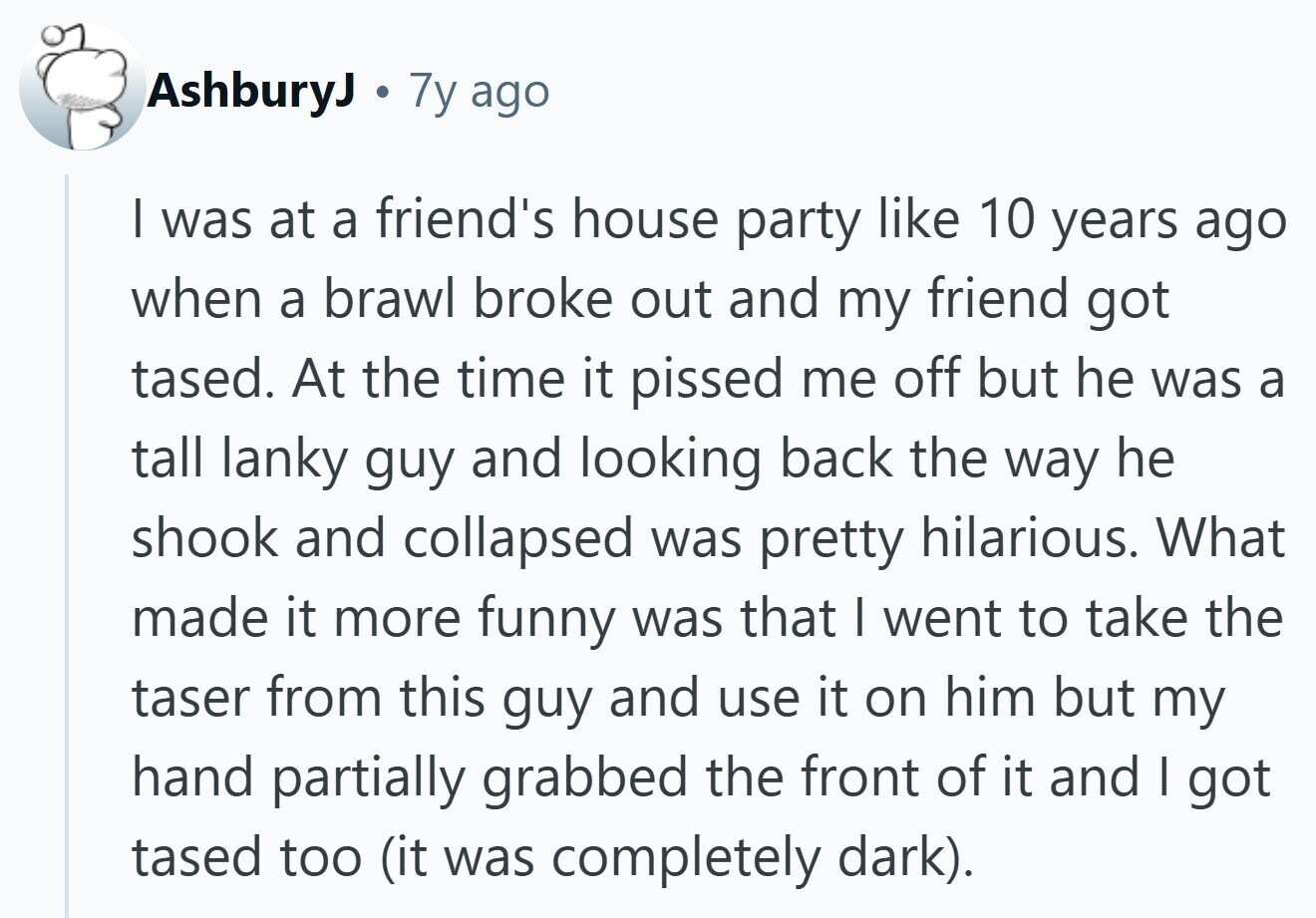
Task: Collapse the comment using the vertical thread line
Action: 68,545
